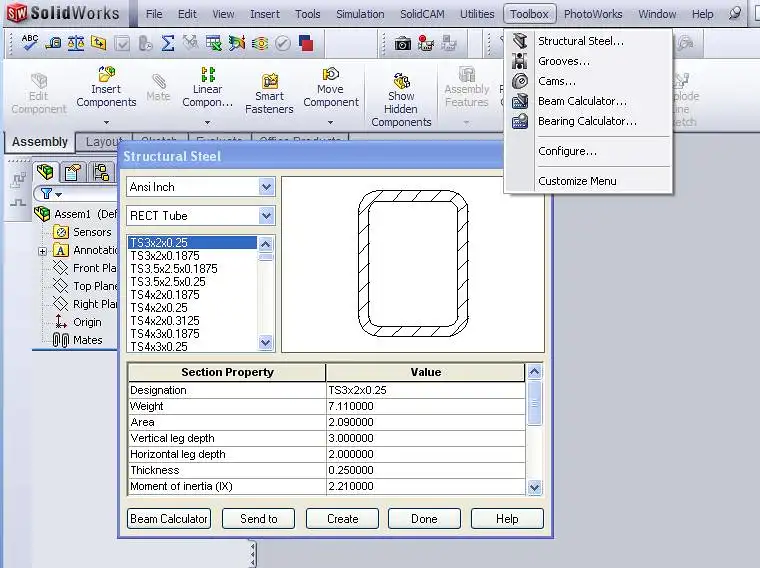This screenshot has height=568, width=760.
Task: Click the Send to button
Action: click(x=259, y=519)
